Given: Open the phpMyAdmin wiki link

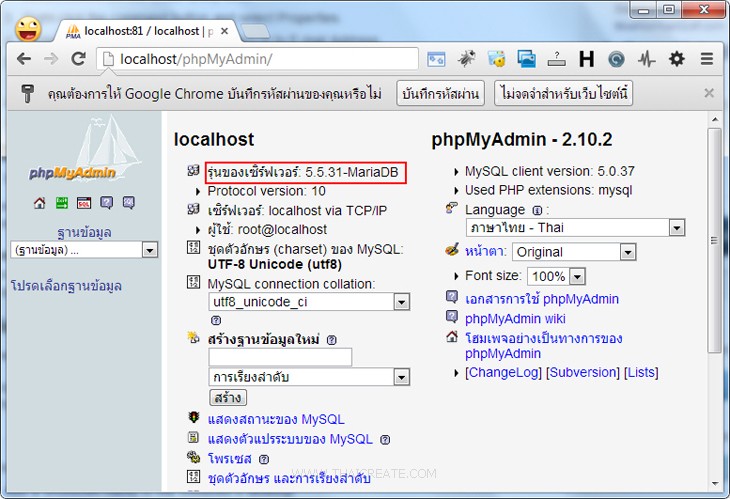Looking at the screenshot, I should (515, 319).
